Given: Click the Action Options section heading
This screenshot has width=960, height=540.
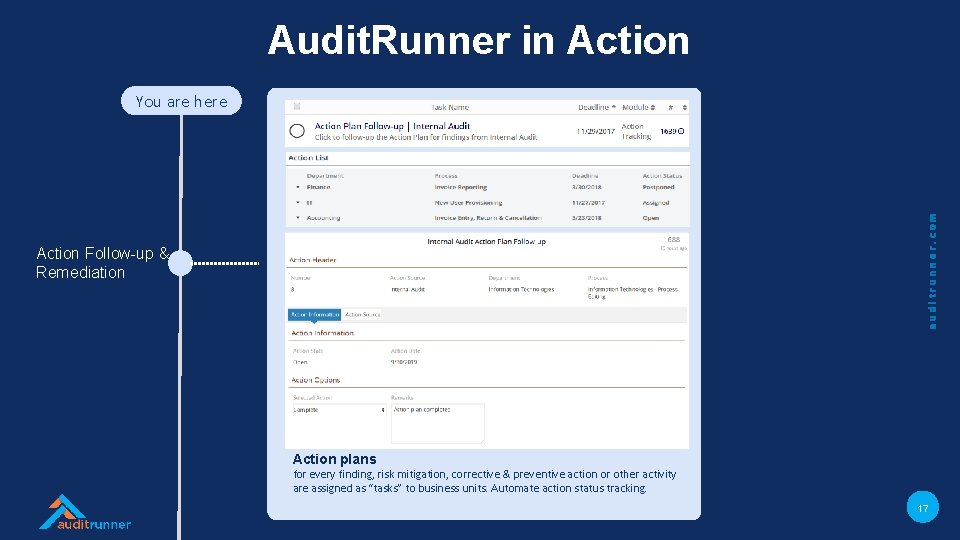Looking at the screenshot, I should pyautogui.click(x=315, y=380).
